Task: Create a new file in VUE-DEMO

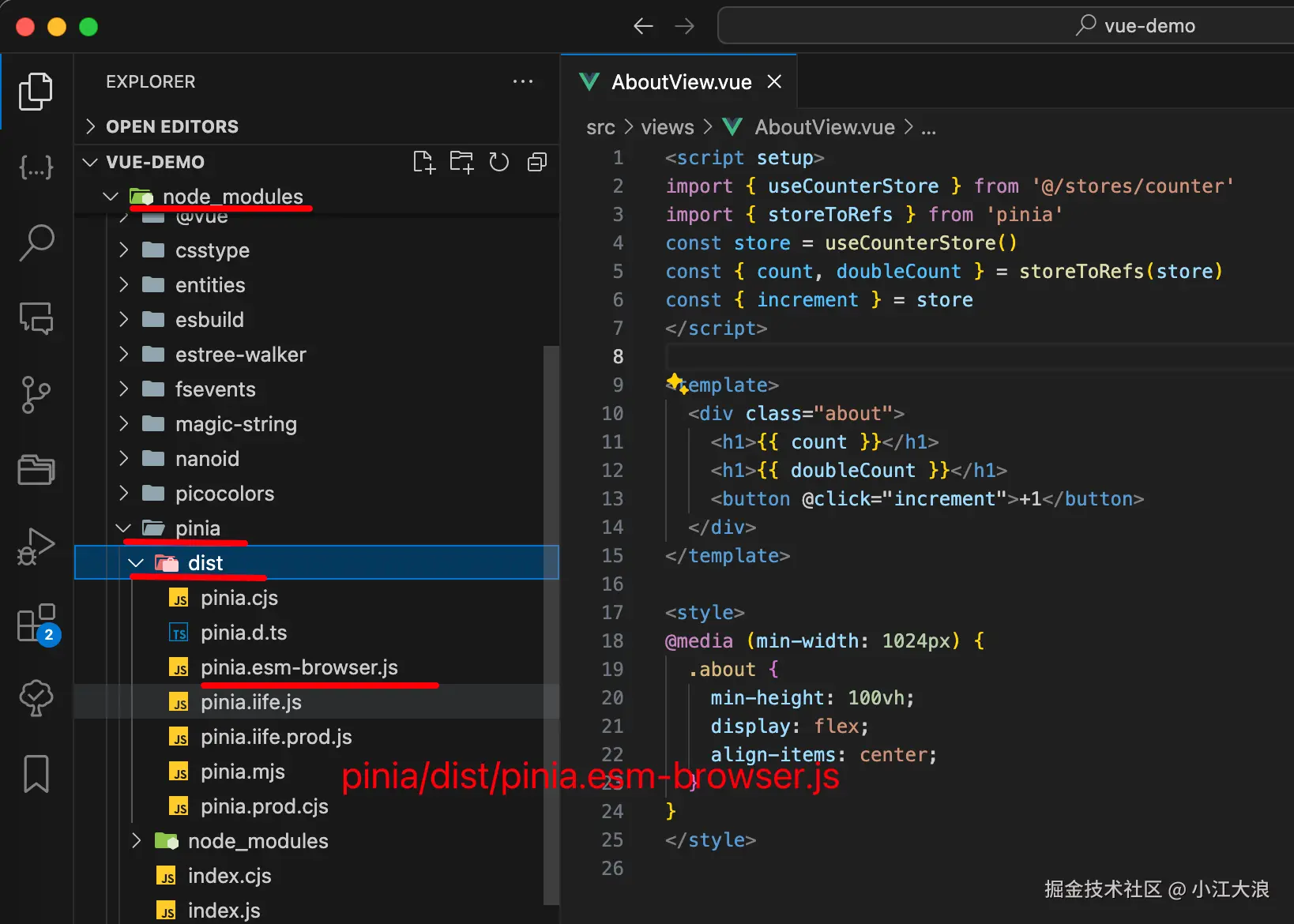Action: tap(424, 162)
